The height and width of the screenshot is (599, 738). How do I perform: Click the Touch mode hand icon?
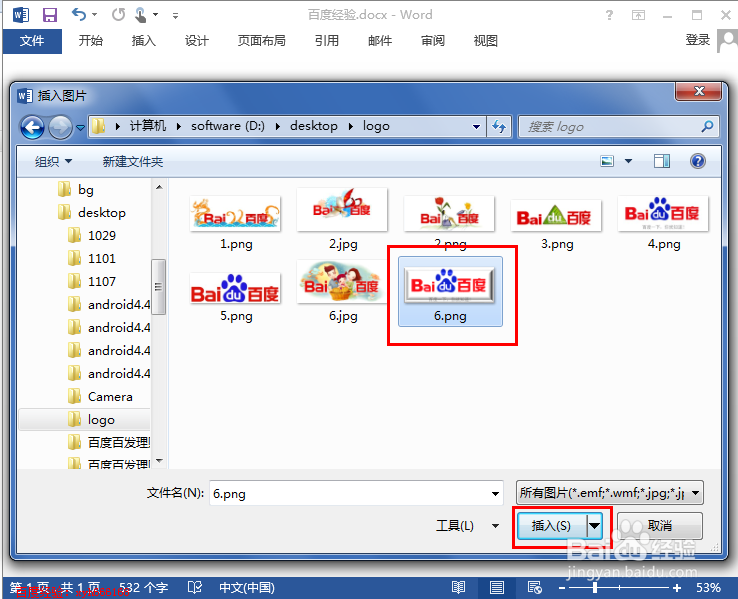pyautogui.click(x=141, y=15)
